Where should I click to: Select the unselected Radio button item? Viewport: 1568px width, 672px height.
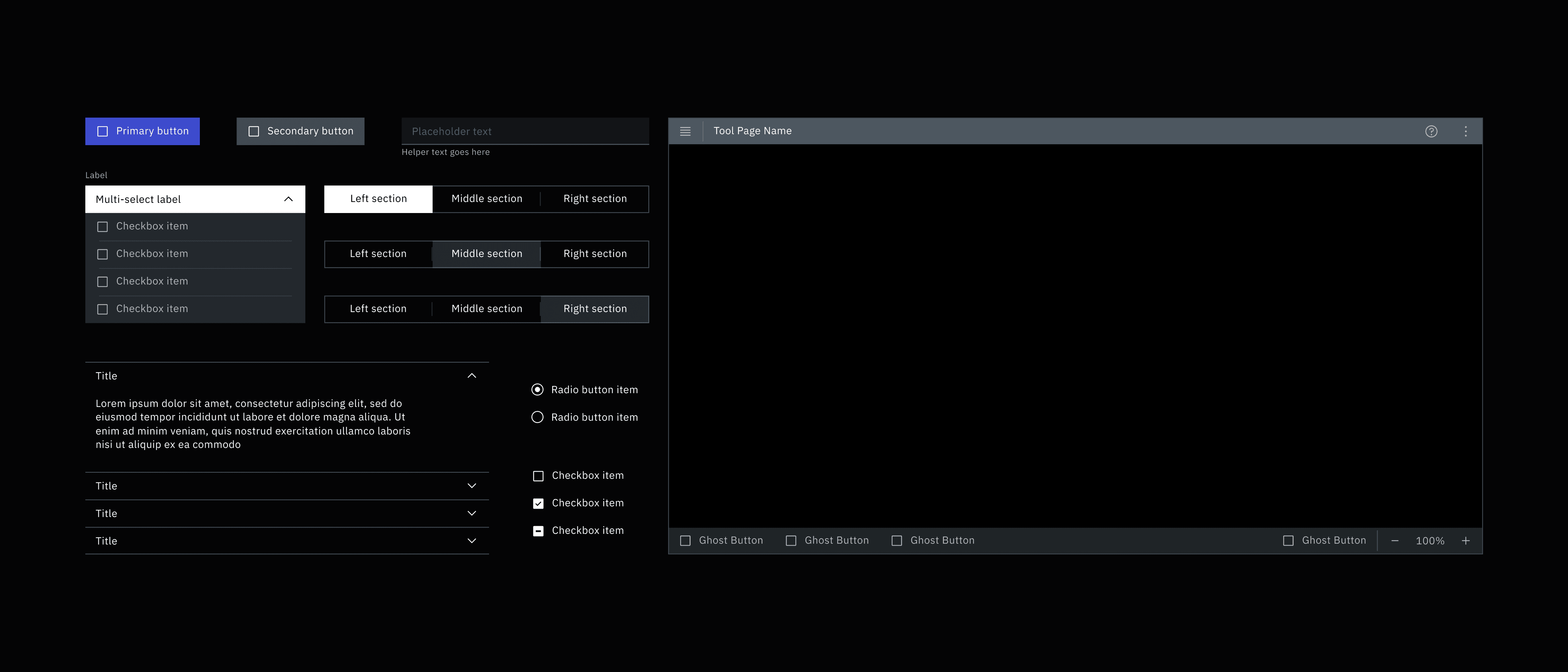(x=537, y=417)
